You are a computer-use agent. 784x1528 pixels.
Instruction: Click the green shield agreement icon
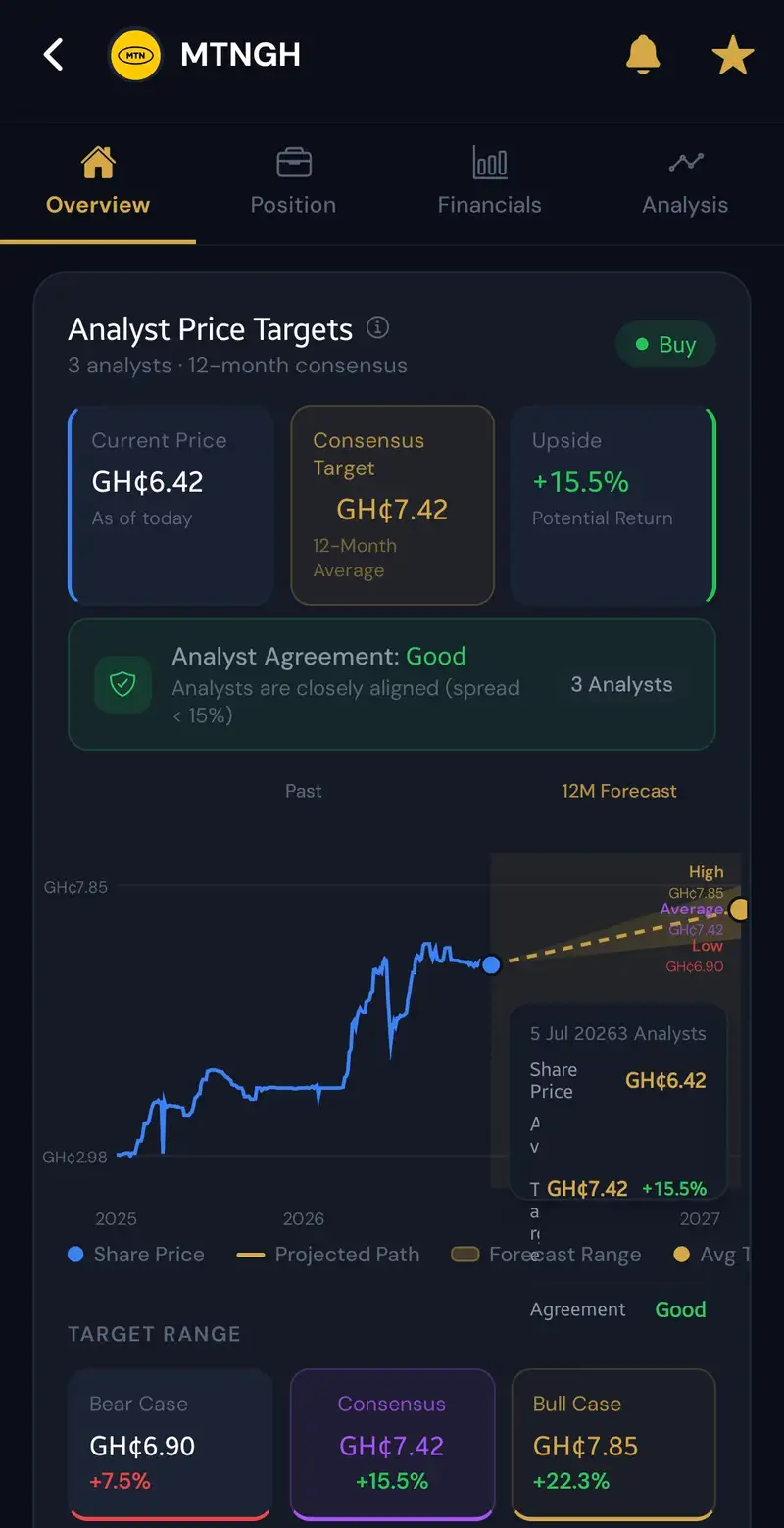(x=122, y=684)
